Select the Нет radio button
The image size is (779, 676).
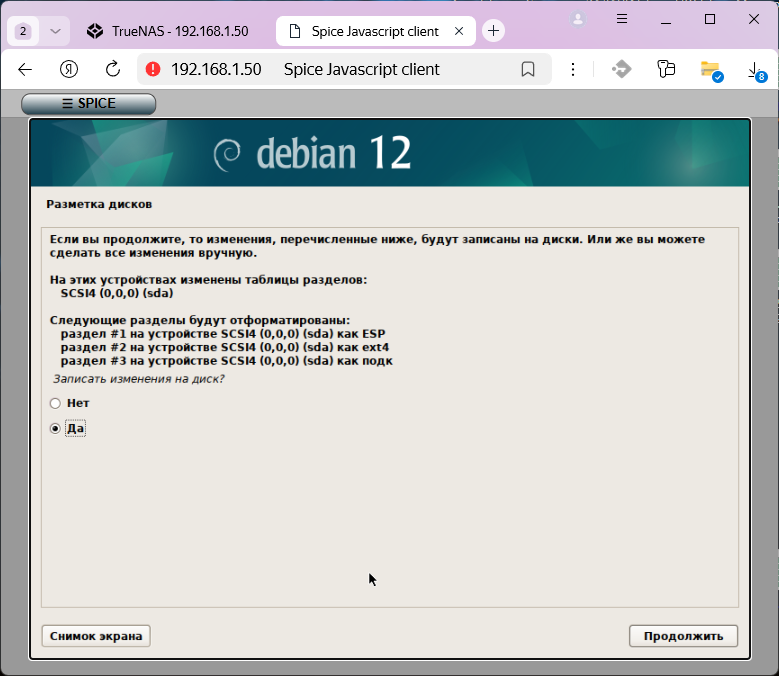pyautogui.click(x=55, y=403)
